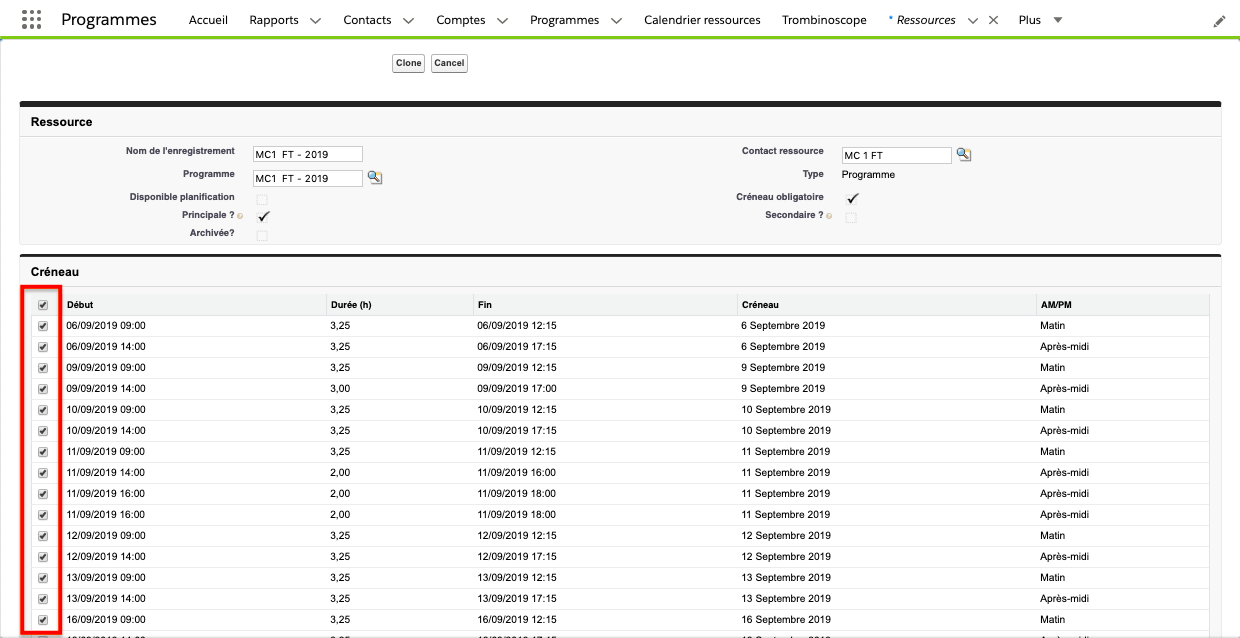Open Contact ressource lookup magnifier icon

click(964, 154)
